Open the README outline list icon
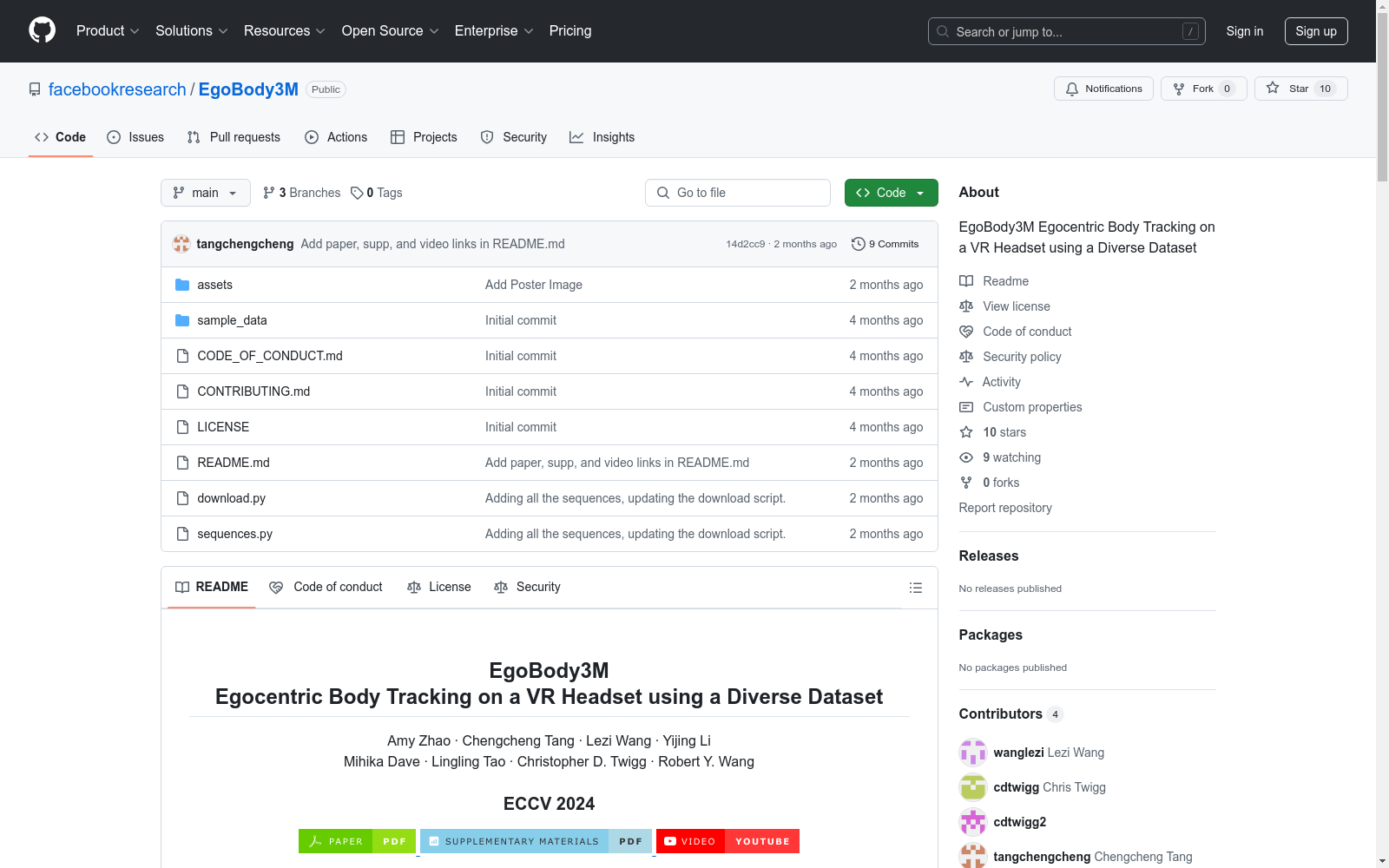Viewport: 1389px width, 868px height. [915, 588]
